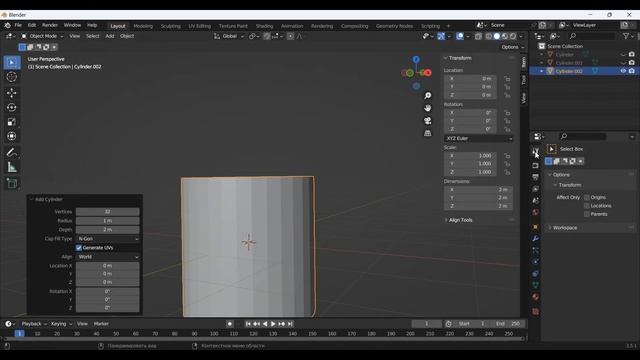Open the viewport Object menu

click(x=127, y=36)
